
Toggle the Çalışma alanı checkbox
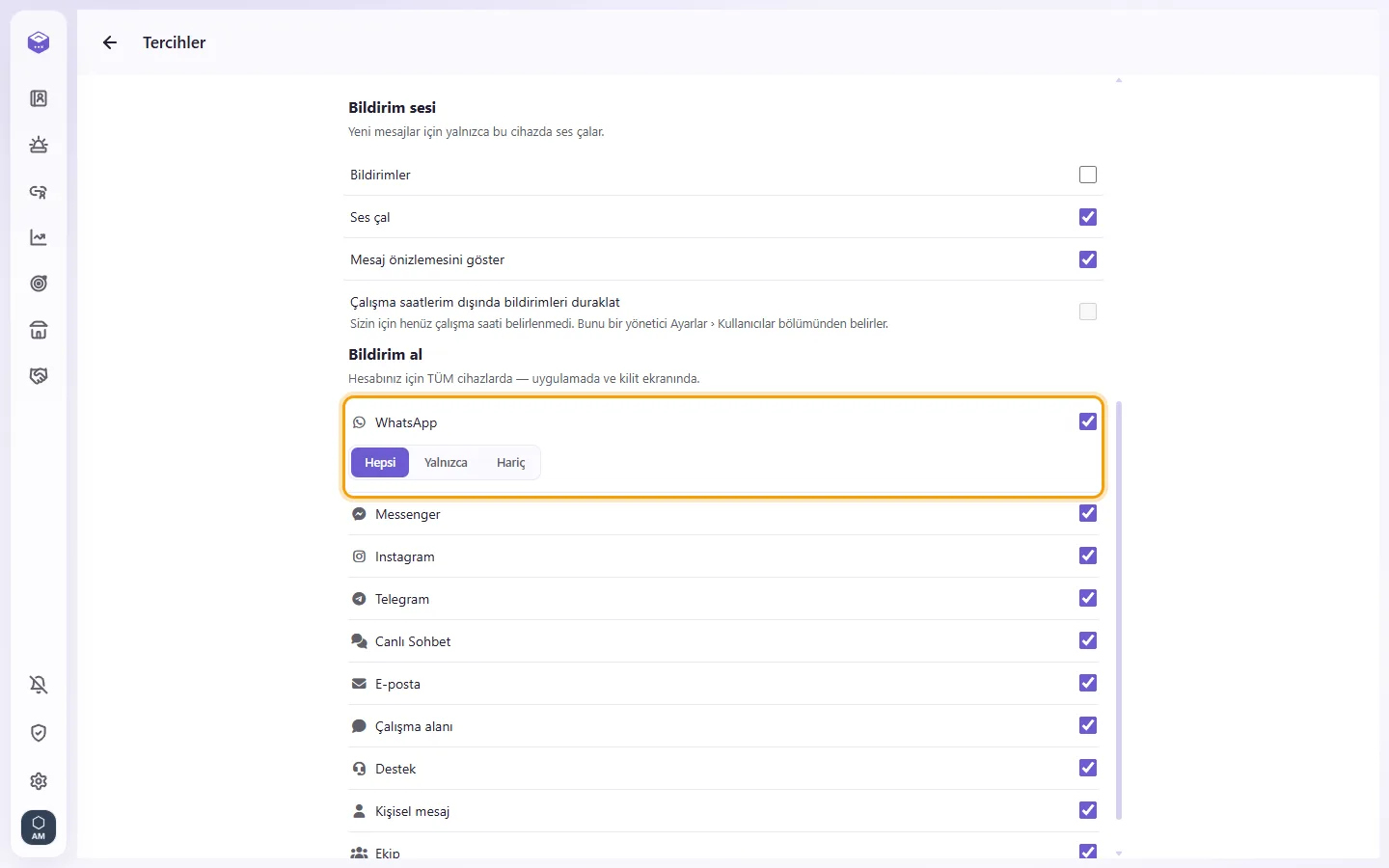tap(1088, 725)
